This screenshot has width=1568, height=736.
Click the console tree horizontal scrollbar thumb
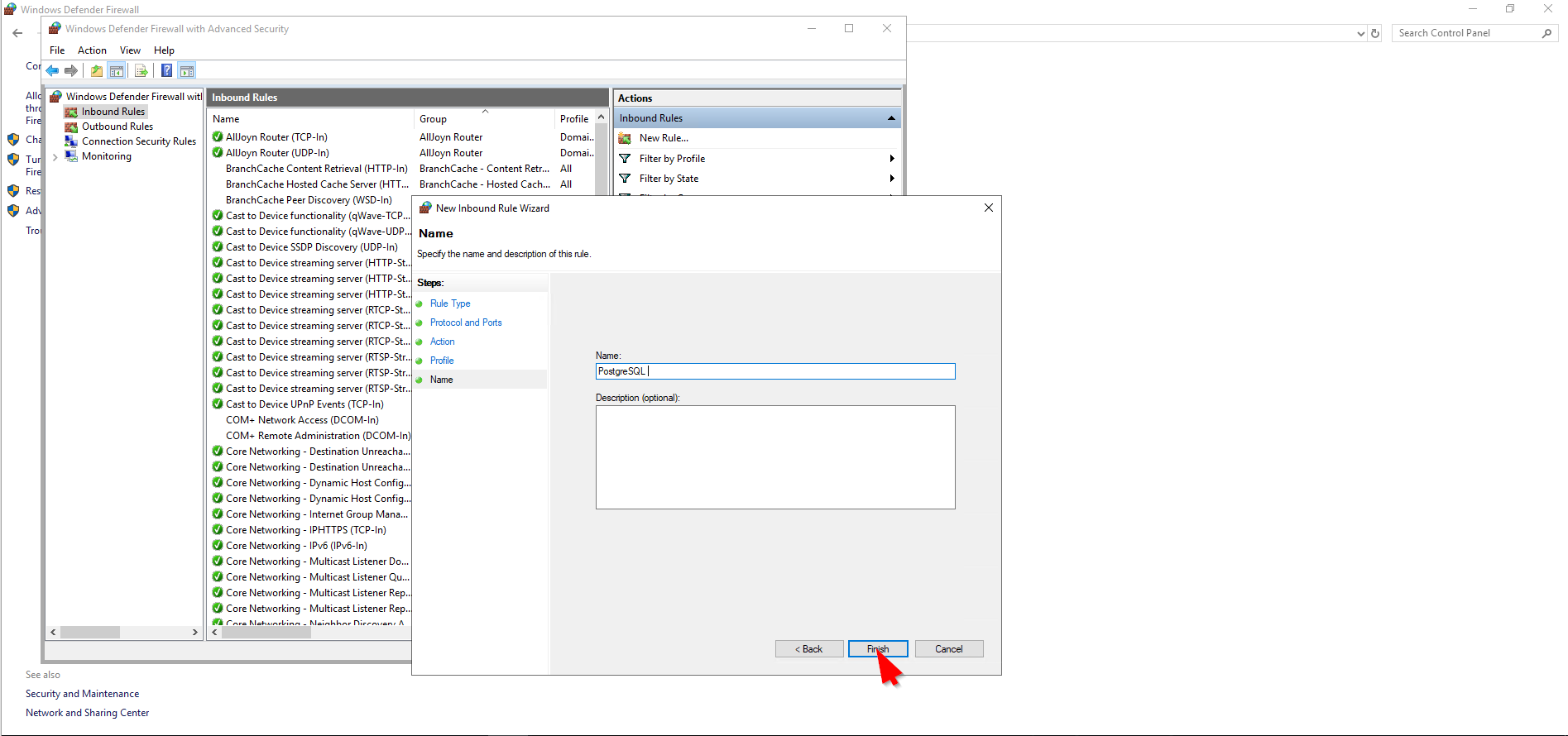pos(90,632)
